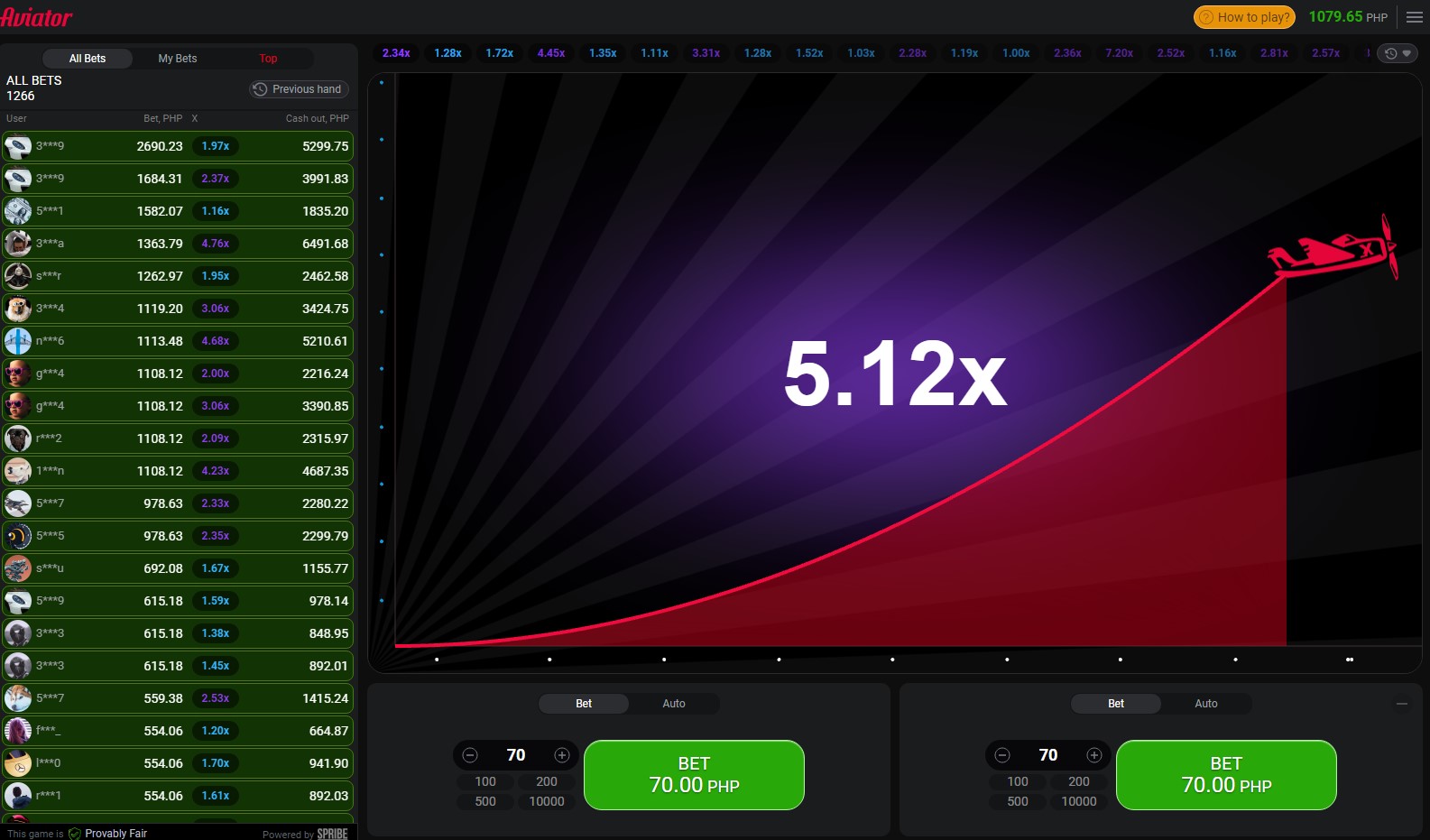Switch to the Top tab

coord(269,59)
